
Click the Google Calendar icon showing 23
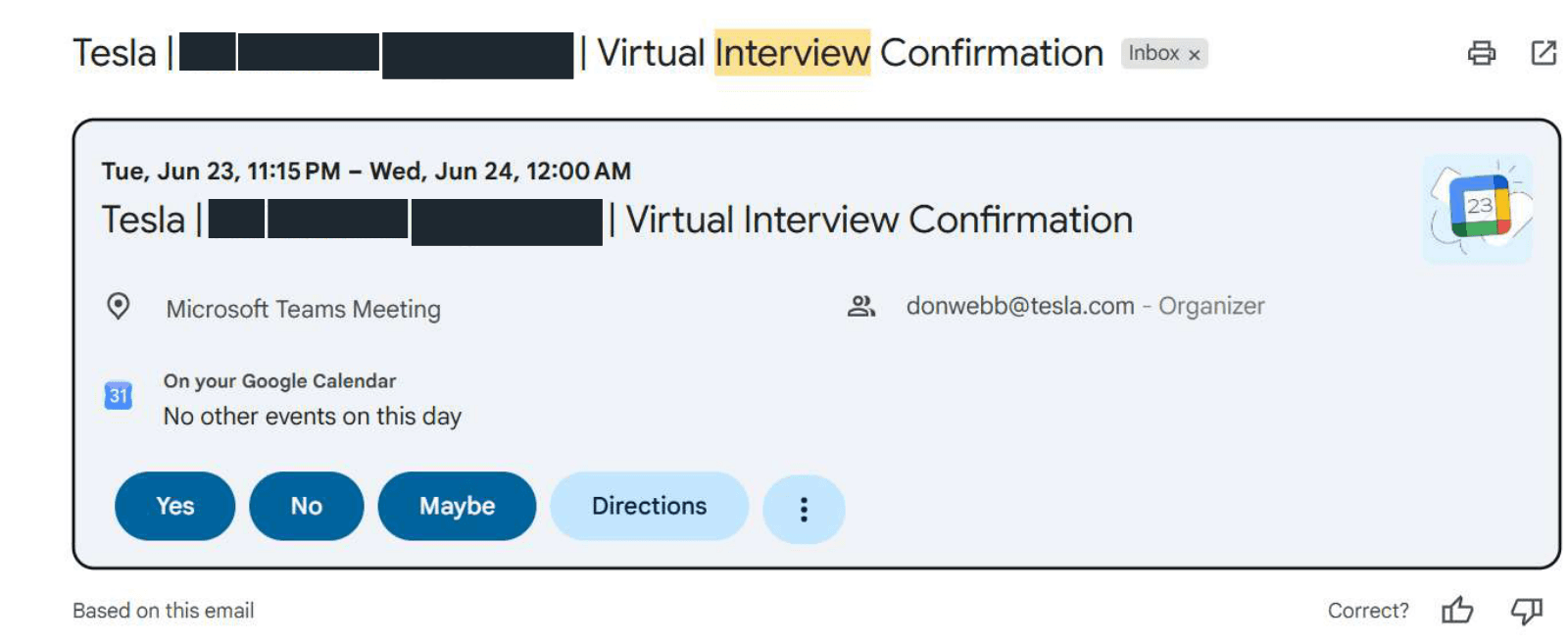click(1478, 207)
